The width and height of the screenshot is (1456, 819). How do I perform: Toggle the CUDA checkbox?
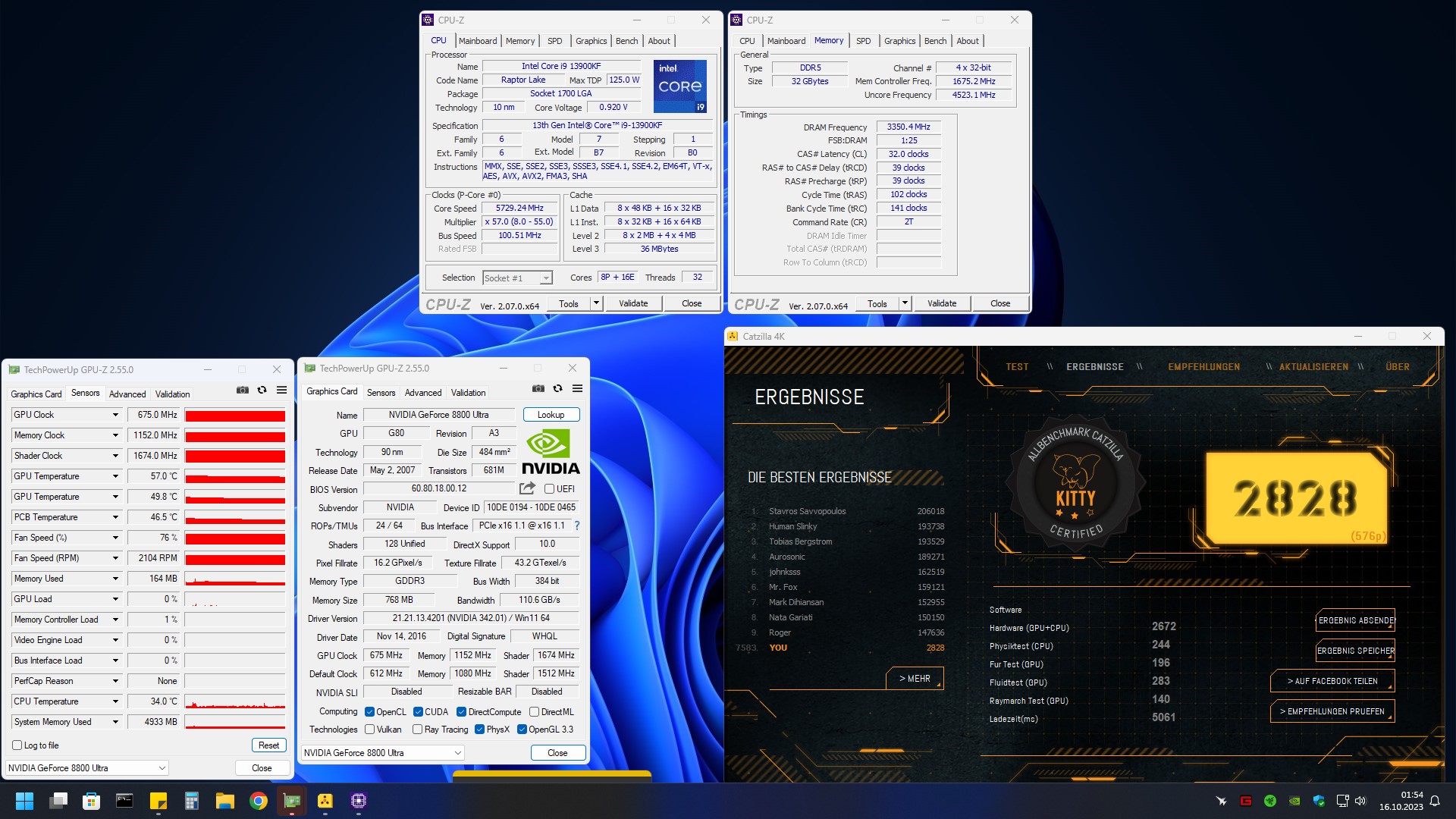[x=418, y=712]
